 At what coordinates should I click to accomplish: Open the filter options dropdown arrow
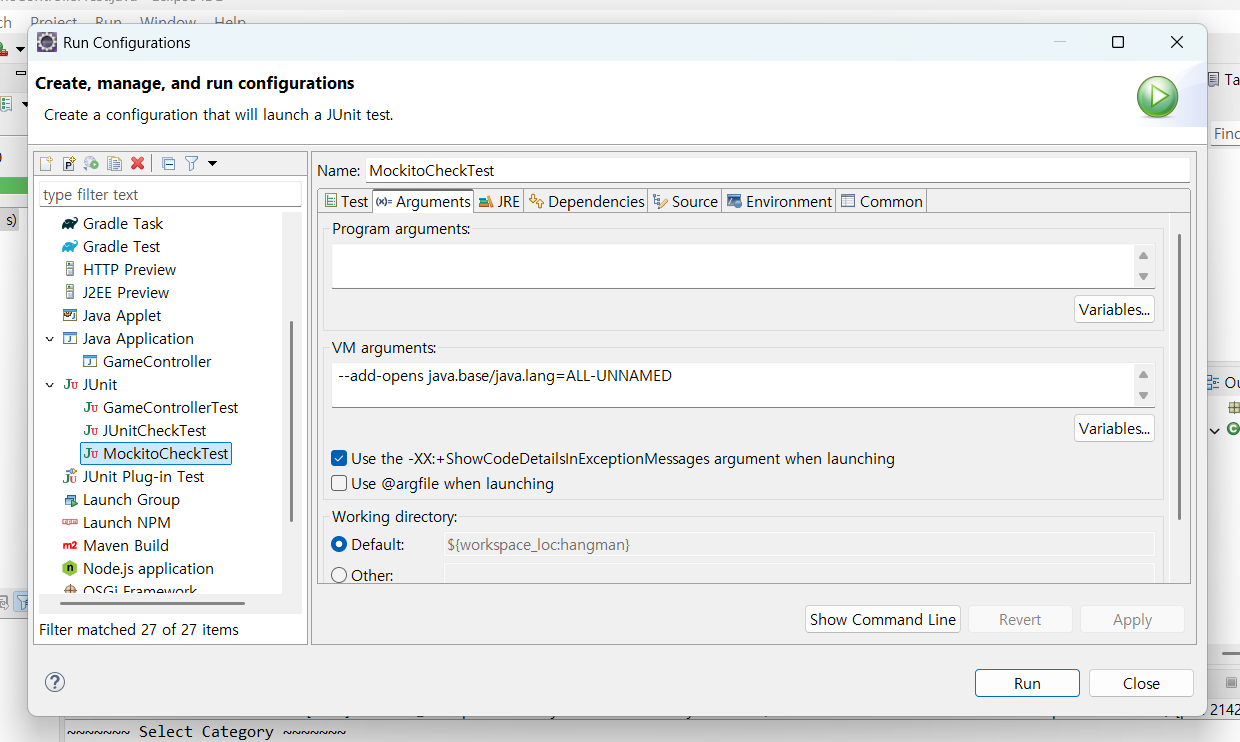coord(212,163)
